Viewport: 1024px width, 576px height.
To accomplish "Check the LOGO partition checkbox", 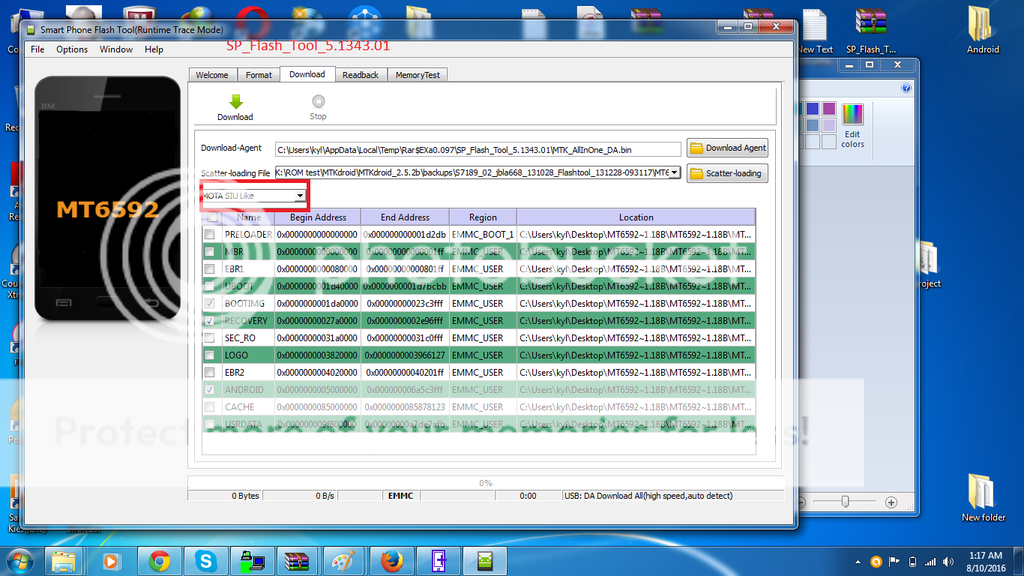I will point(210,355).
